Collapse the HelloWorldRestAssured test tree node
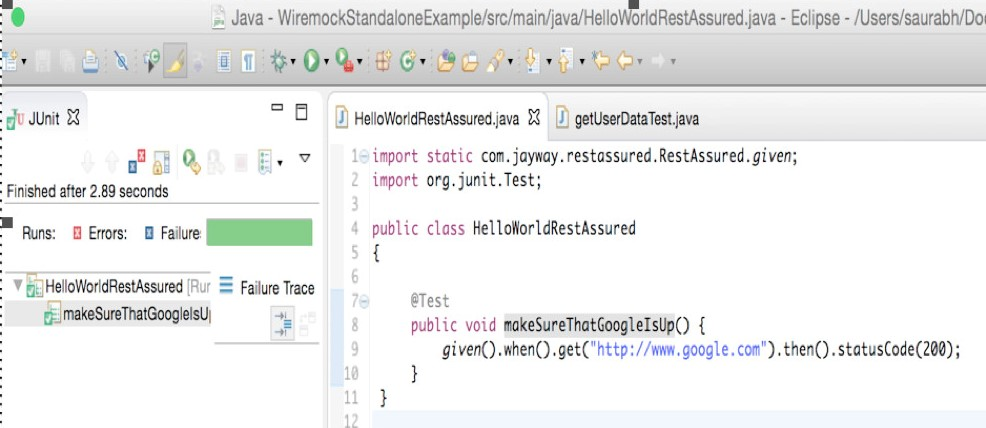The height and width of the screenshot is (428, 986). (x=18, y=285)
